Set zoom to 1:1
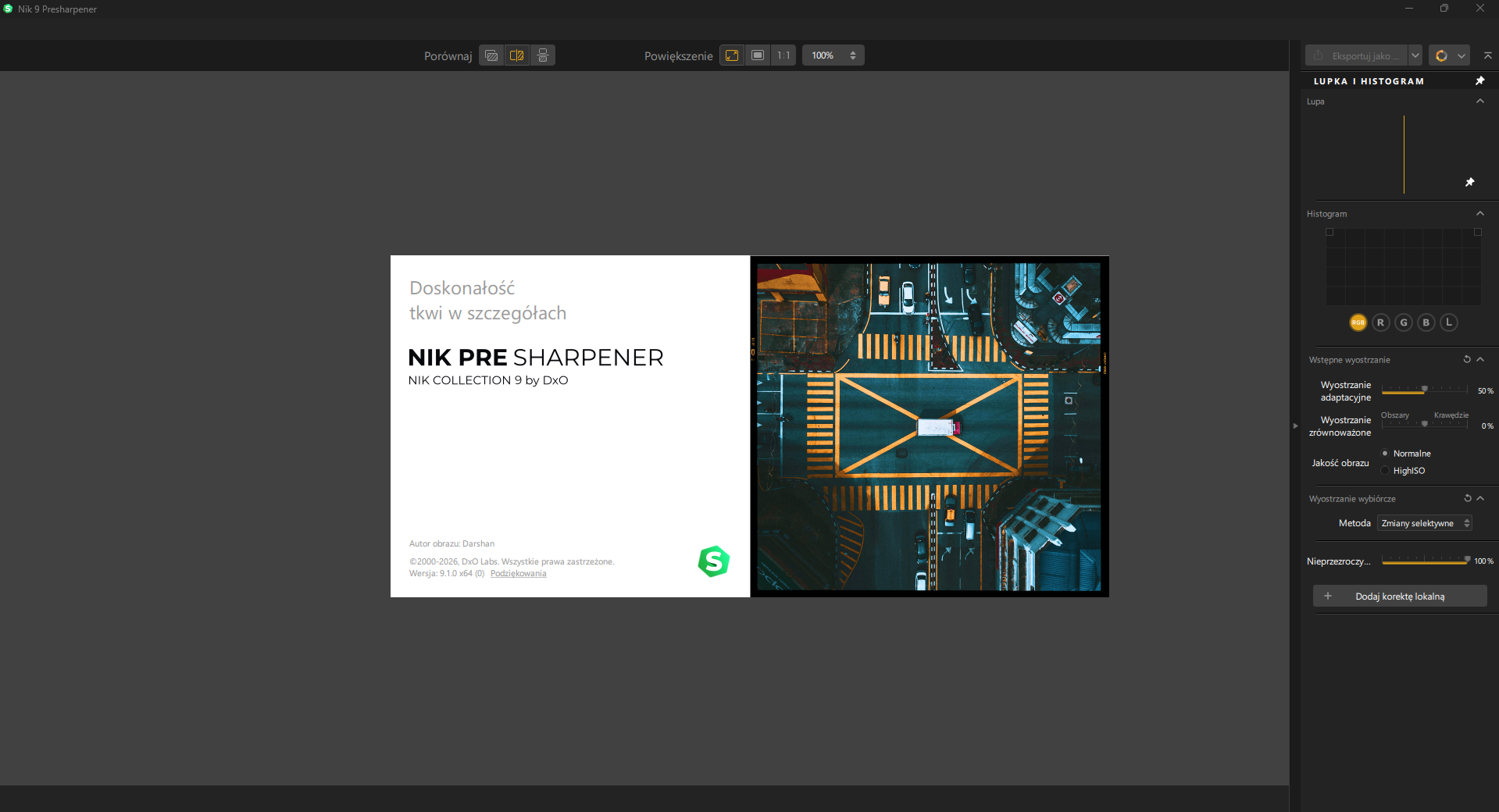The height and width of the screenshot is (812, 1499). click(x=783, y=55)
